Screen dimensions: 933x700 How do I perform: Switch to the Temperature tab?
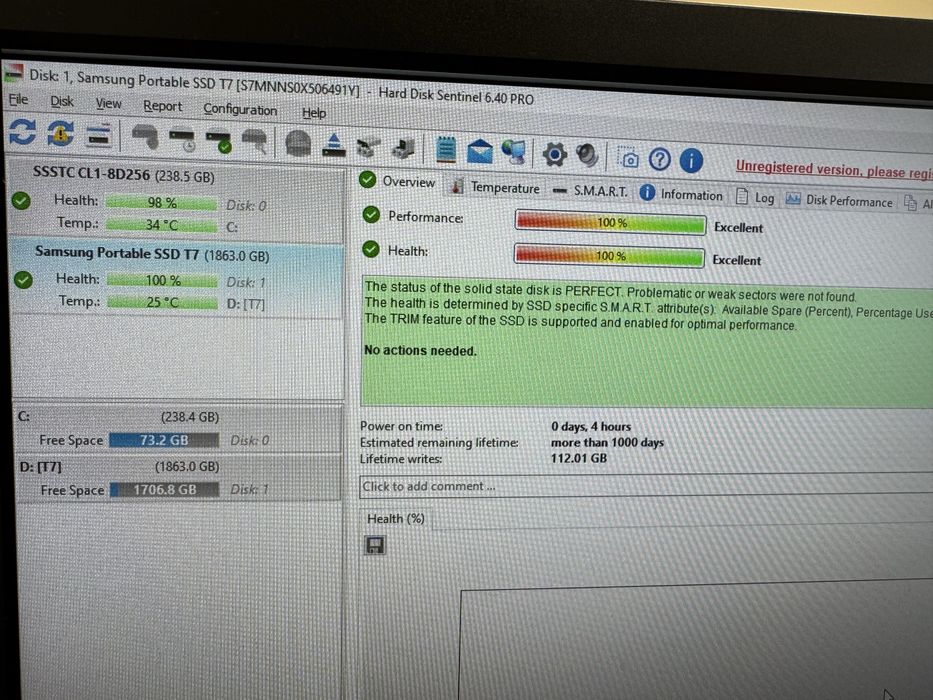pos(495,188)
